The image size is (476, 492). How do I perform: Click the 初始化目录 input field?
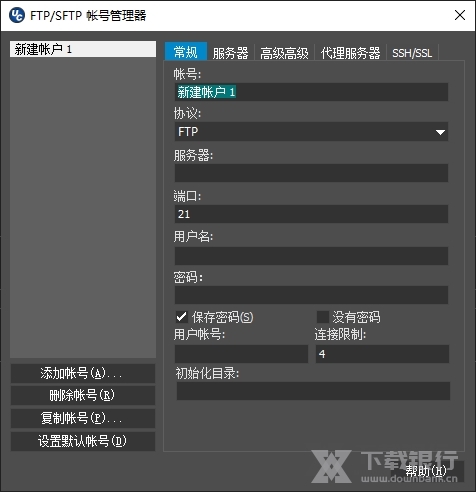pyautogui.click(x=313, y=391)
